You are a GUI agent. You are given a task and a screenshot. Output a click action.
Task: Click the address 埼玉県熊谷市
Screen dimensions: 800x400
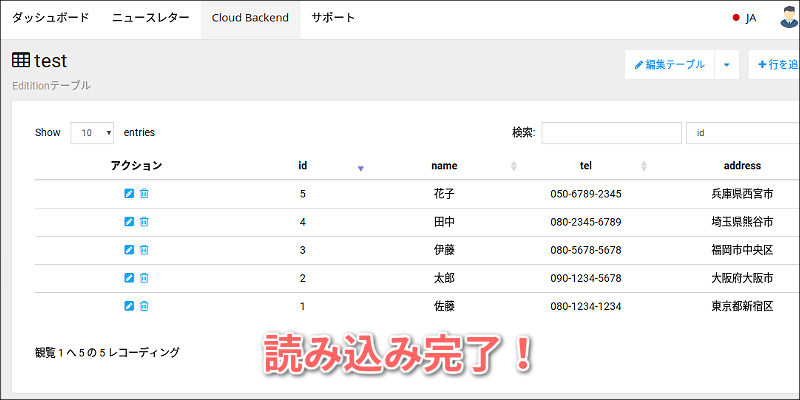click(x=742, y=222)
